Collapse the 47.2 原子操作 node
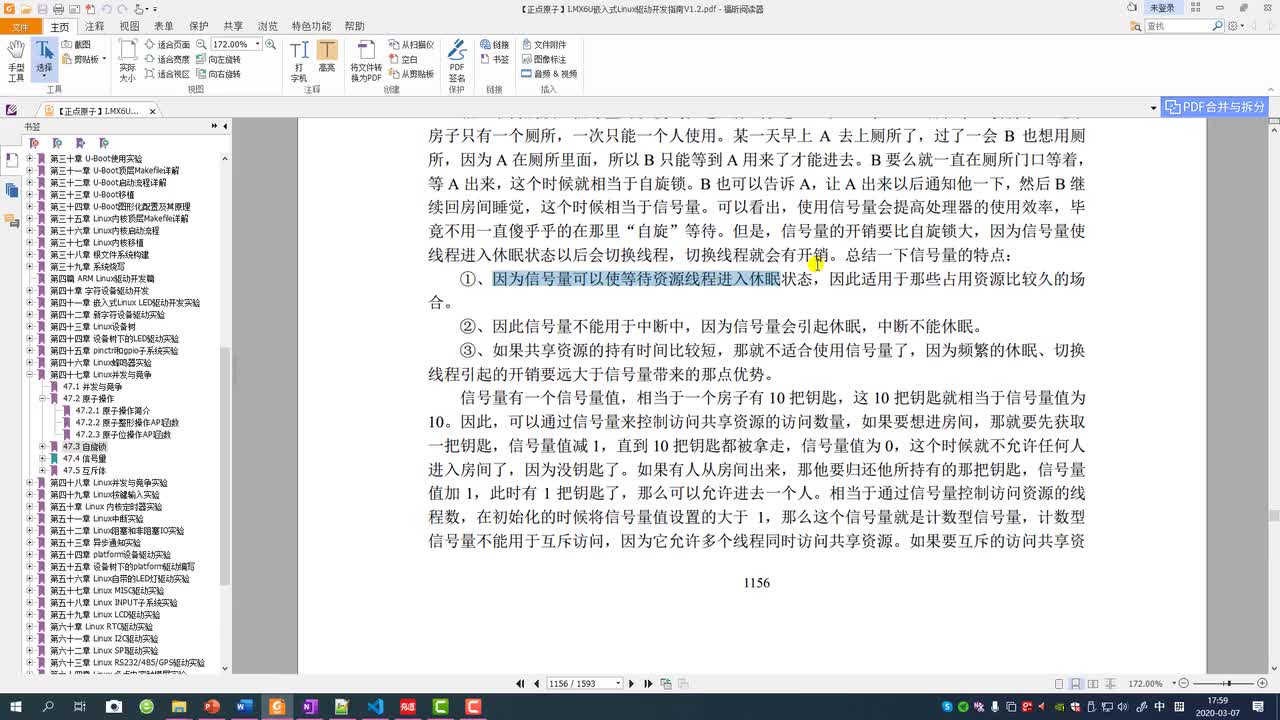1280x720 pixels. click(x=42, y=398)
